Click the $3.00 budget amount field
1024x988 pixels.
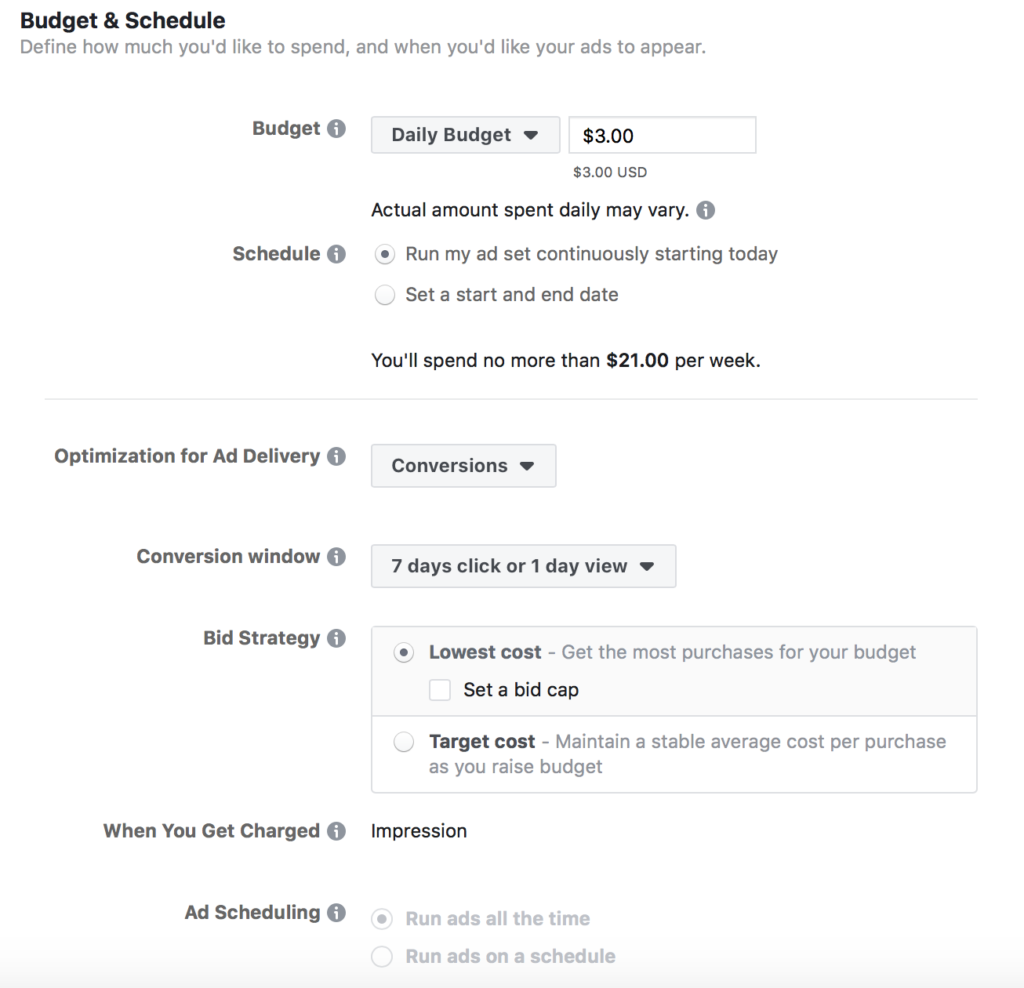(662, 136)
